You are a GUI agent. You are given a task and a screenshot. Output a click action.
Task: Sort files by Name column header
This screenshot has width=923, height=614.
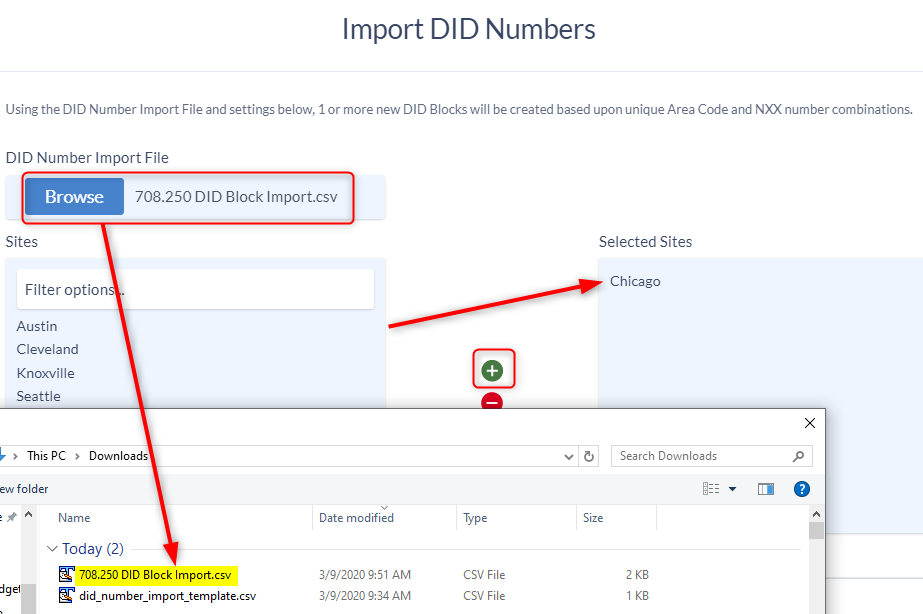click(74, 517)
